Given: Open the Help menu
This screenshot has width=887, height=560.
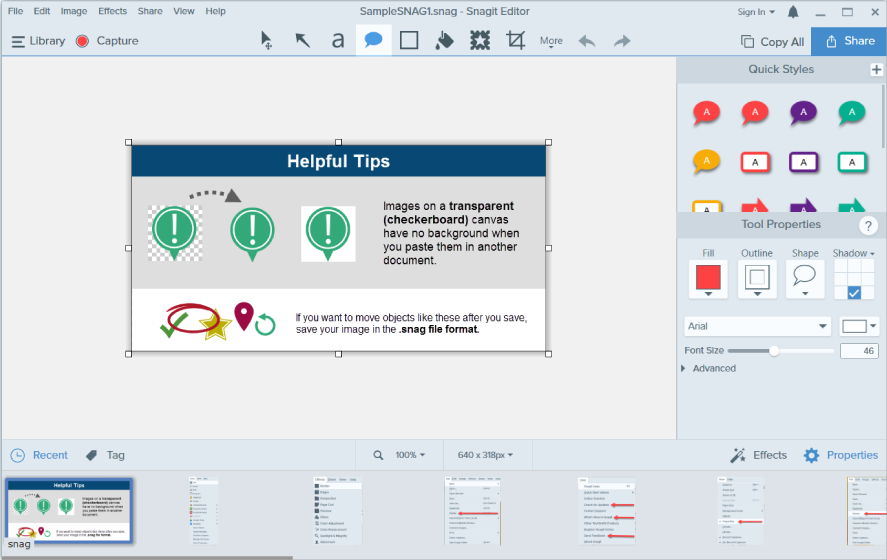Looking at the screenshot, I should pos(216,11).
